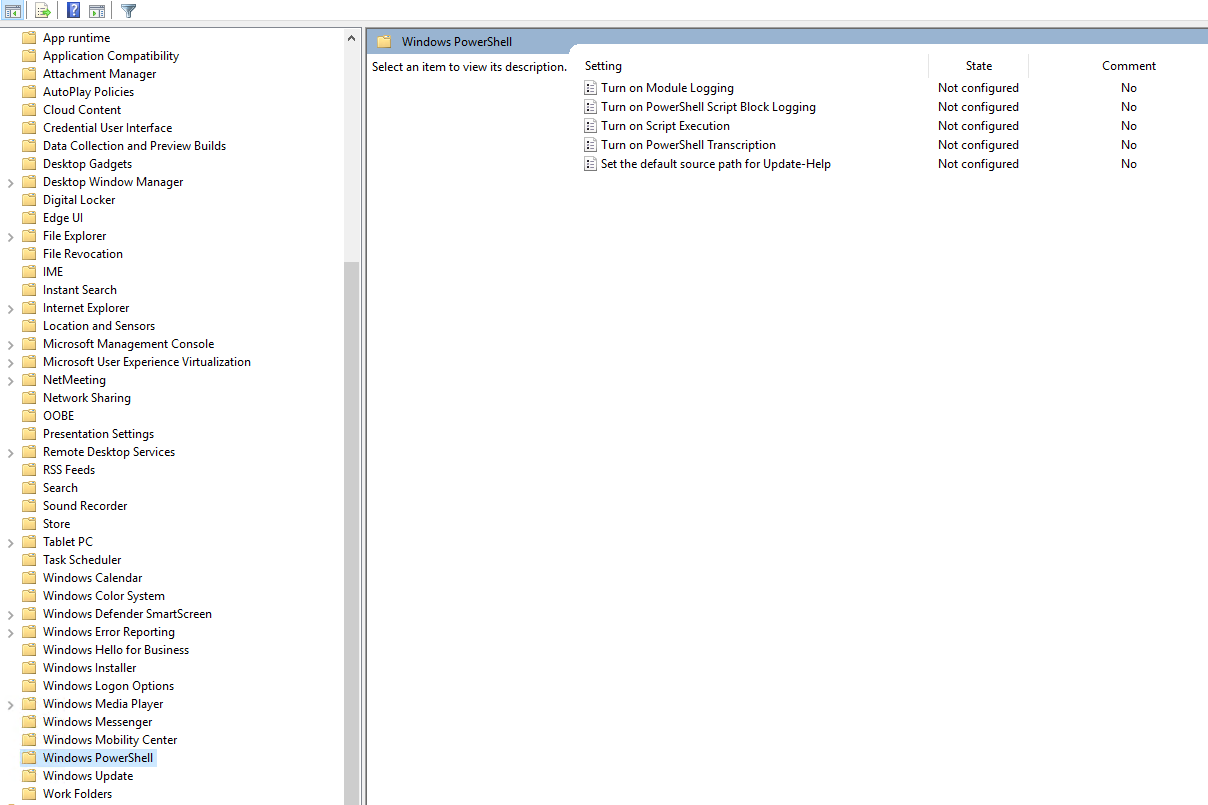Click the tree pane scroll up arrow

(351, 38)
